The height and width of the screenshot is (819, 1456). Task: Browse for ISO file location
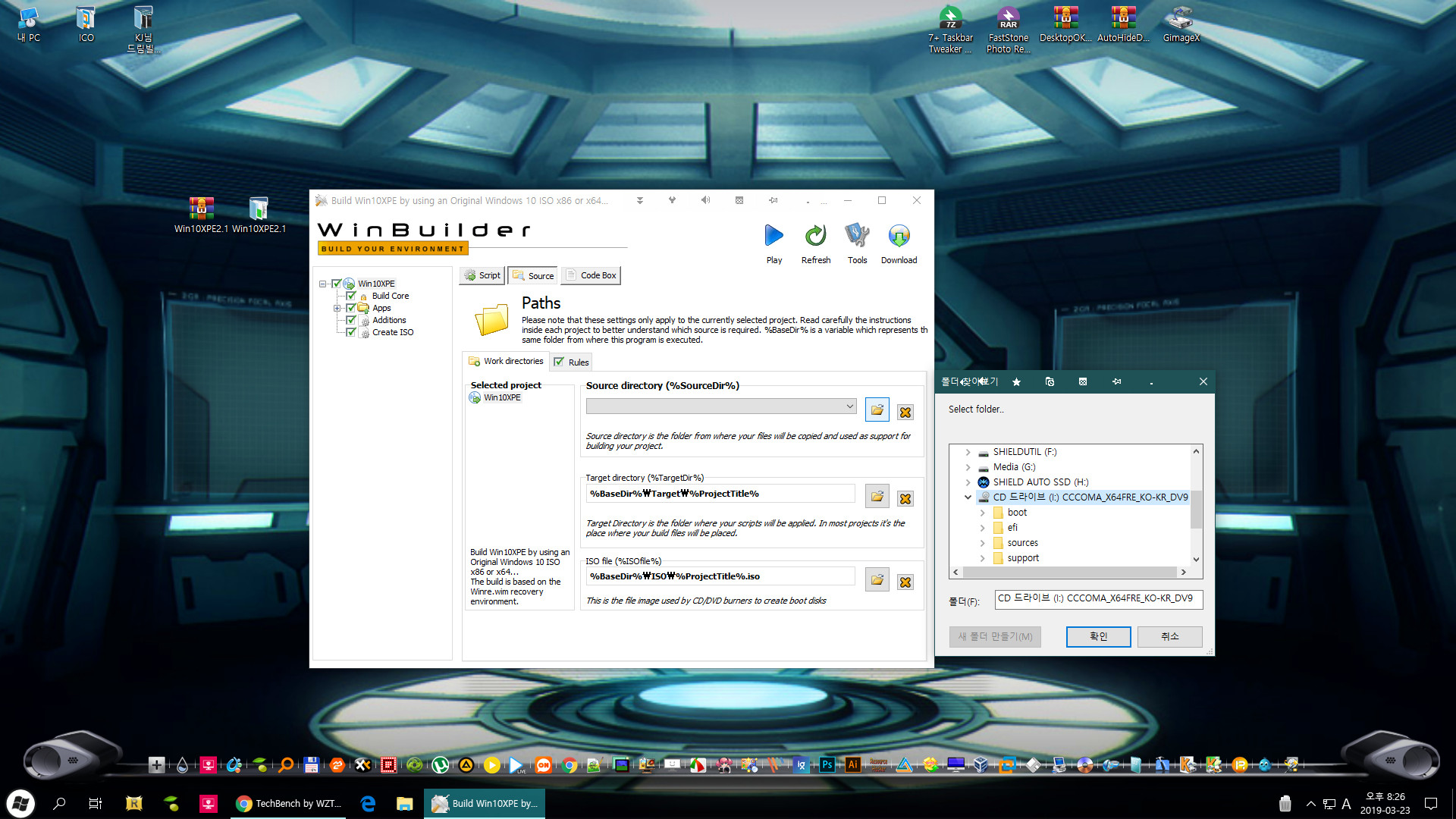(877, 579)
